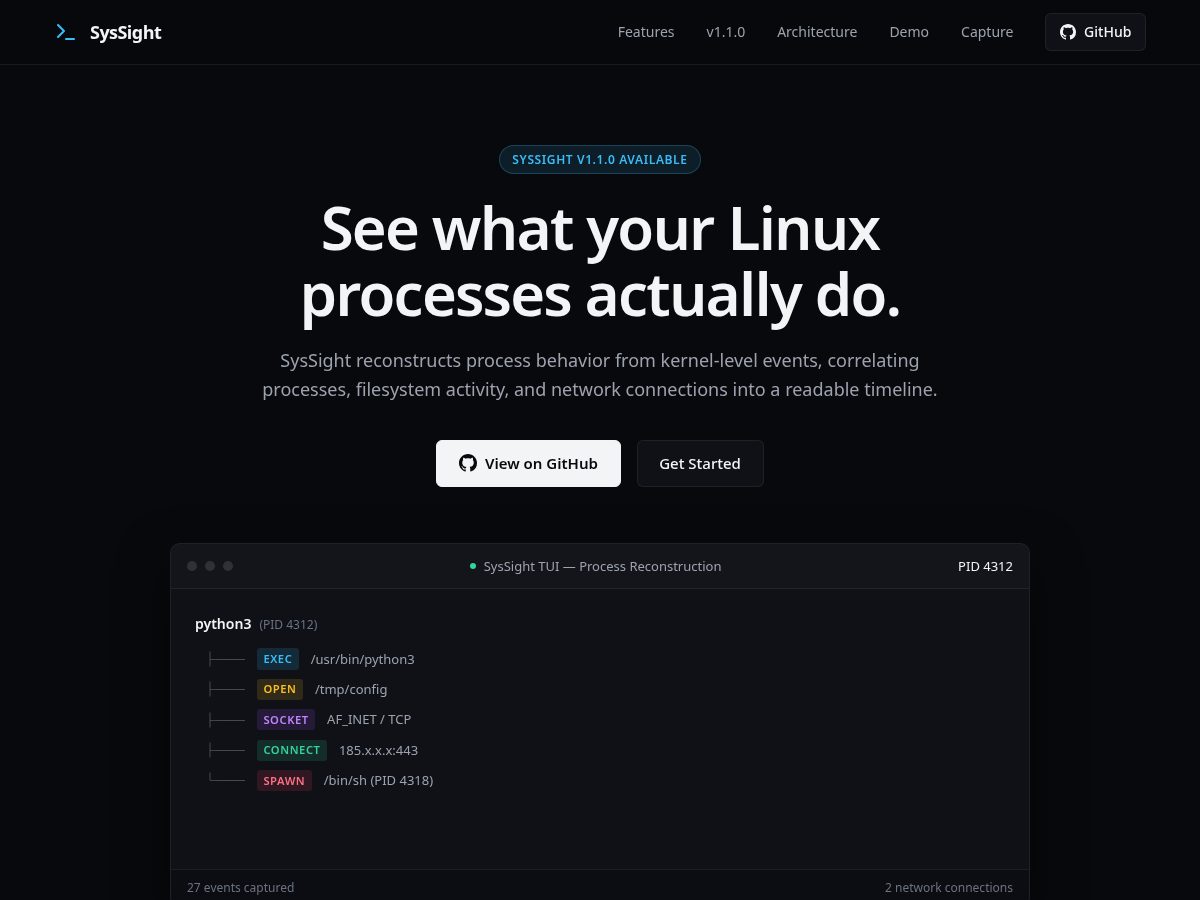Click the SysSight terminal prompt logo icon

65,32
